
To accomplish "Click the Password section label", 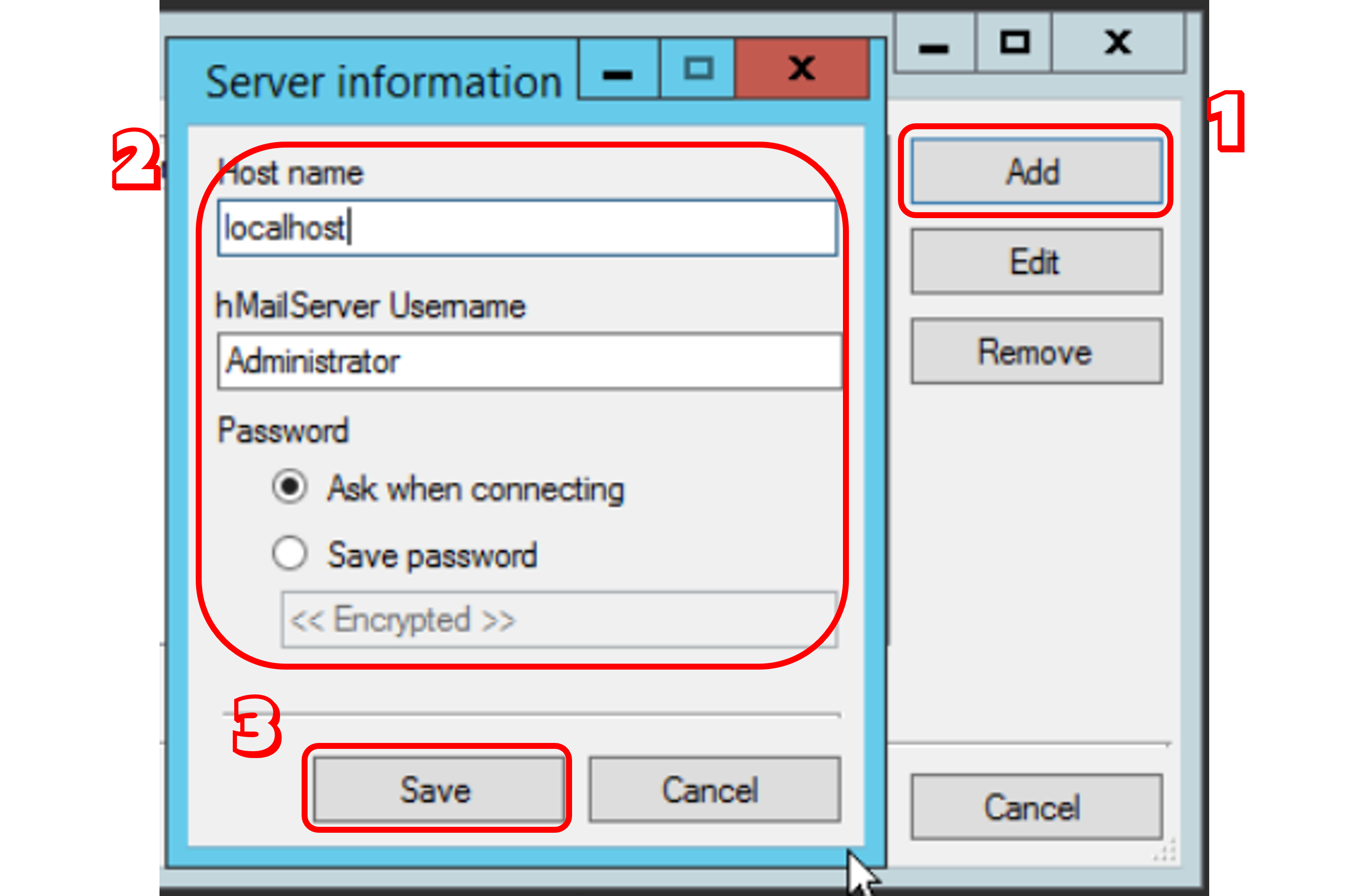I will [283, 430].
